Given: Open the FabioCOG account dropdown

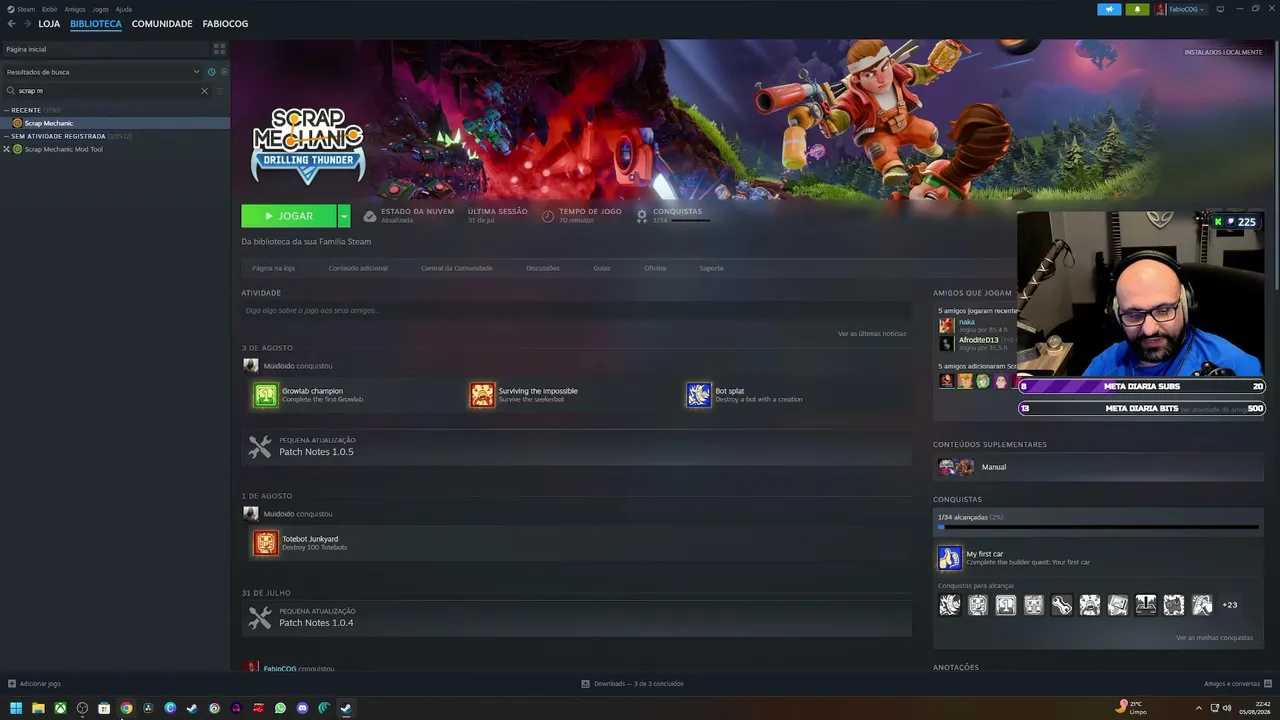Looking at the screenshot, I should click(1181, 9).
